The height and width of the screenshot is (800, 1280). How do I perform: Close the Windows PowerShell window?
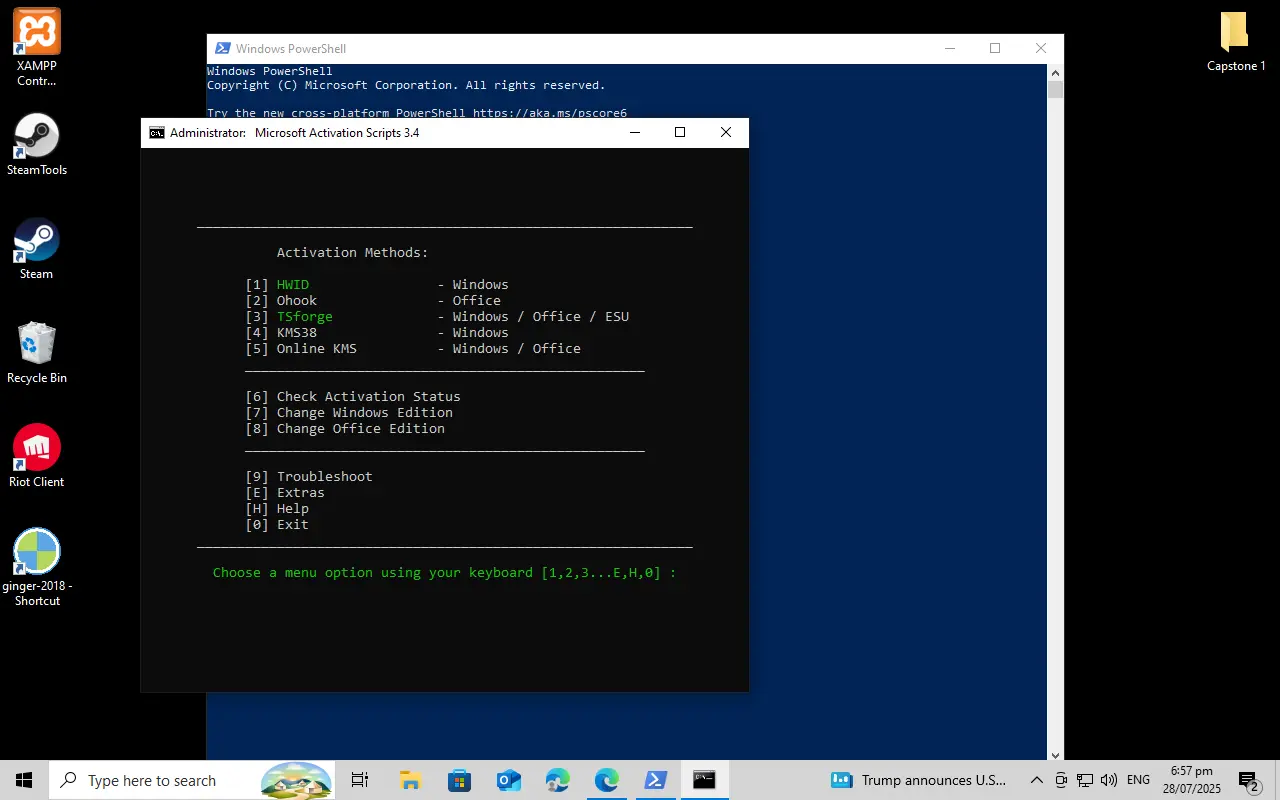[1041, 48]
